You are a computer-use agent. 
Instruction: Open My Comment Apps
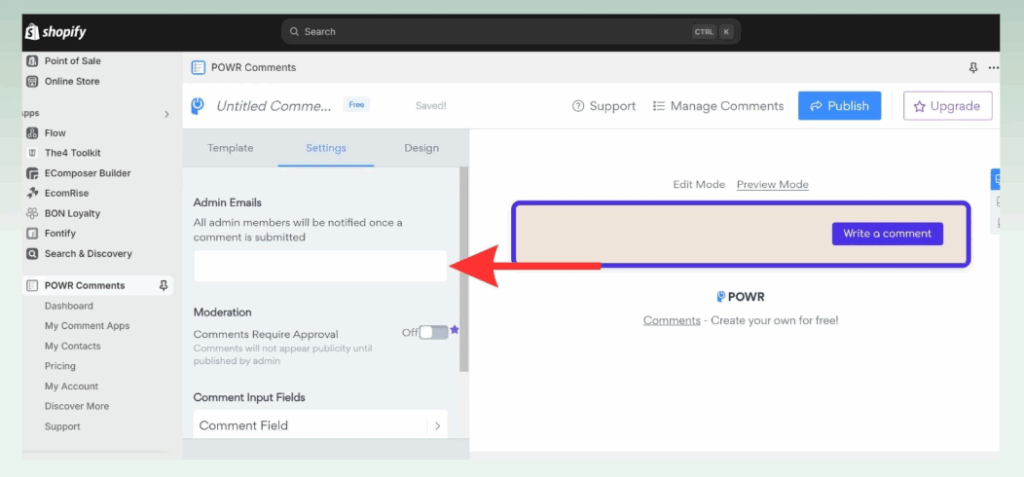pyautogui.click(x=87, y=325)
